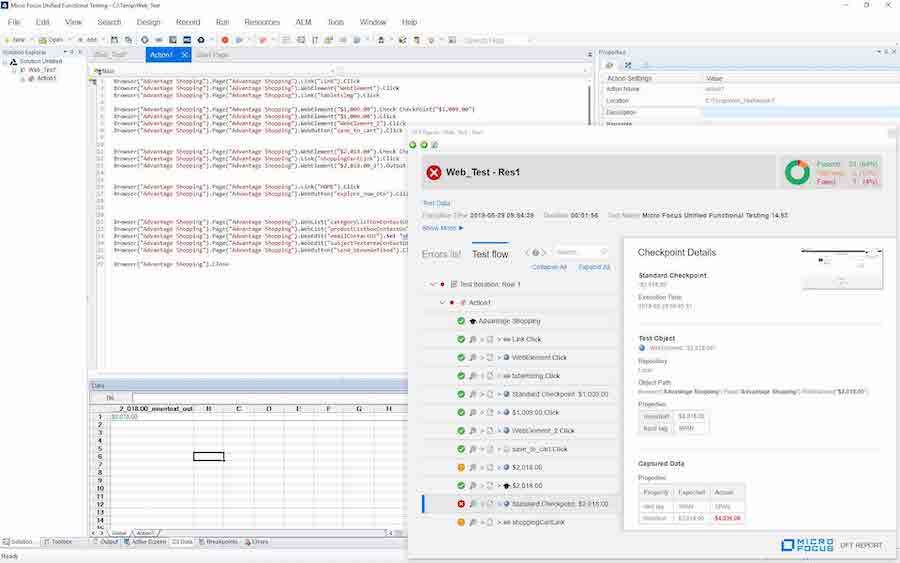The width and height of the screenshot is (900, 563).
Task: Click the Expand All link
Action: coord(594,267)
